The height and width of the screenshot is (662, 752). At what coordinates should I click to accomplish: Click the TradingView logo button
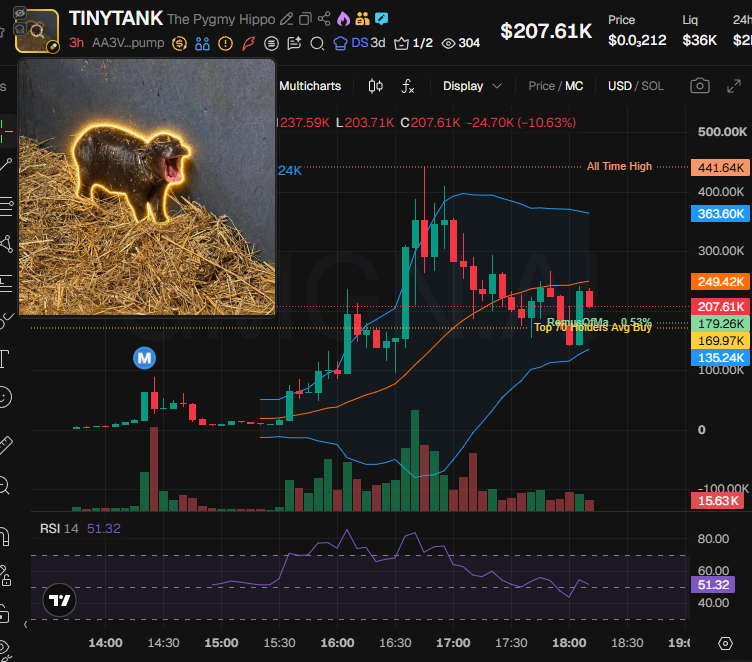(59, 600)
